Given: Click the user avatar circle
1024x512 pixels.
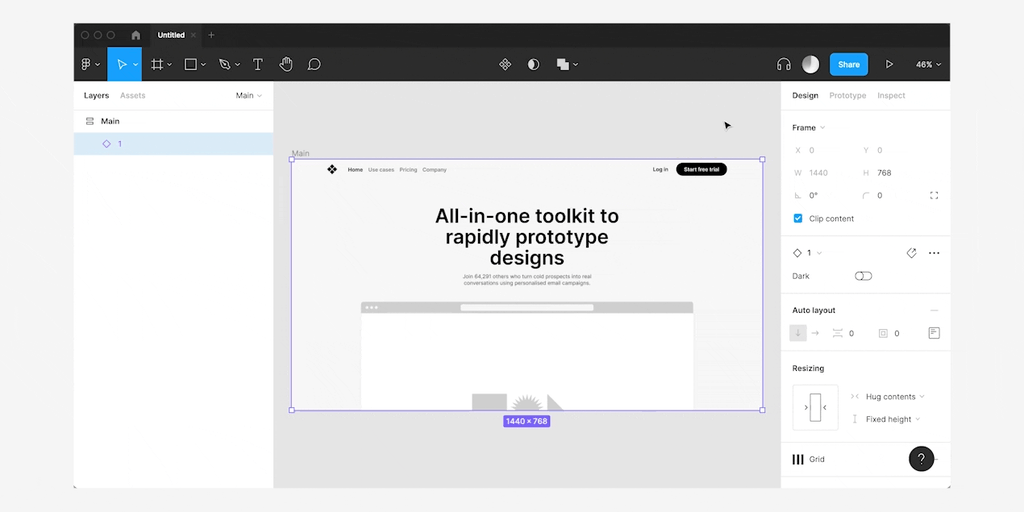Looking at the screenshot, I should 810,64.
